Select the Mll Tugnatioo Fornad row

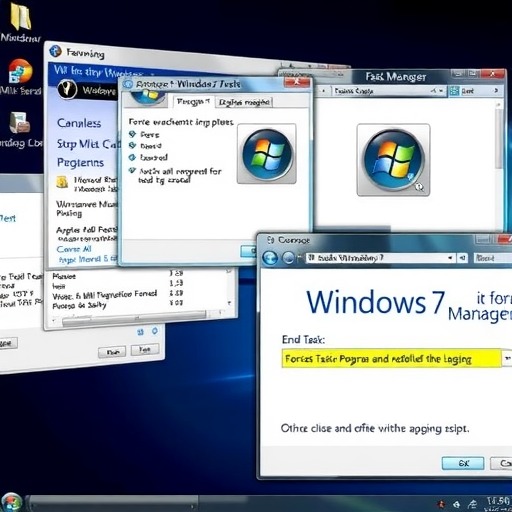[x=118, y=295]
